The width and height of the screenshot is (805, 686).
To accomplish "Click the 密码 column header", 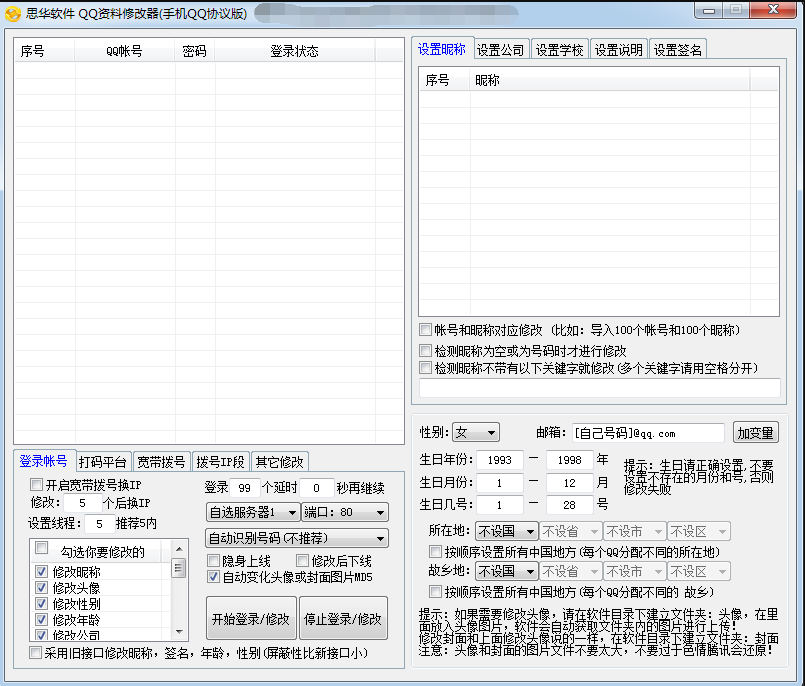I will [x=194, y=51].
